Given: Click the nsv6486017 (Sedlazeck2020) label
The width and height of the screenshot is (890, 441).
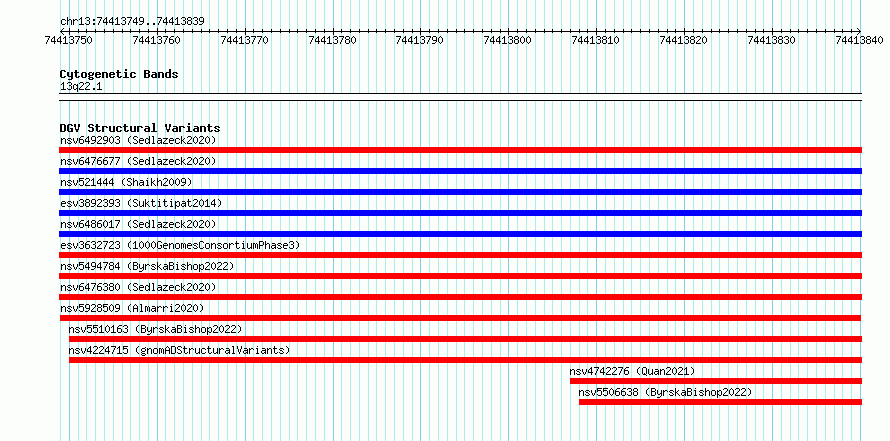Looking at the screenshot, I should tap(138, 224).
